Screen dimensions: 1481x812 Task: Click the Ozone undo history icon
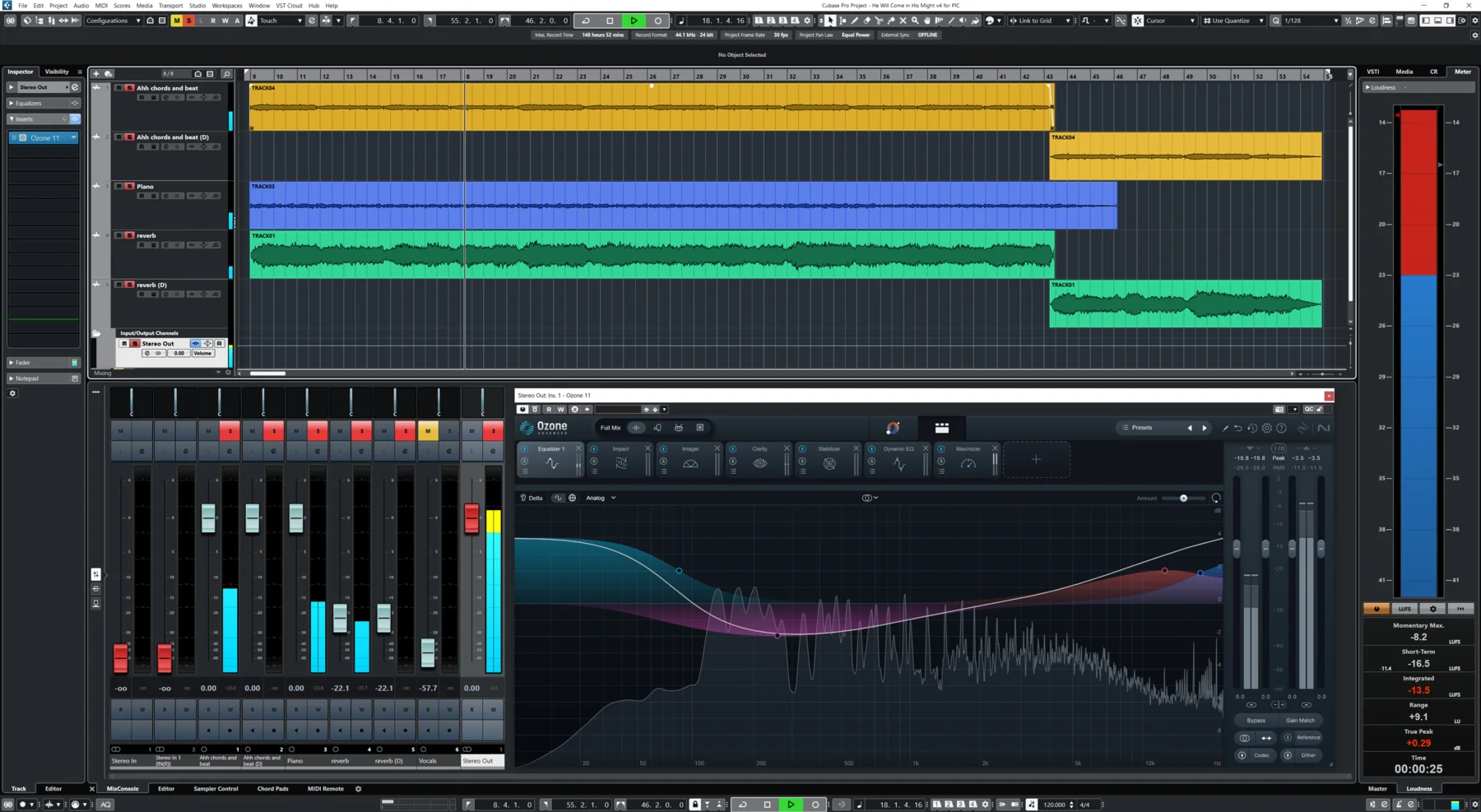[x=1252, y=428]
